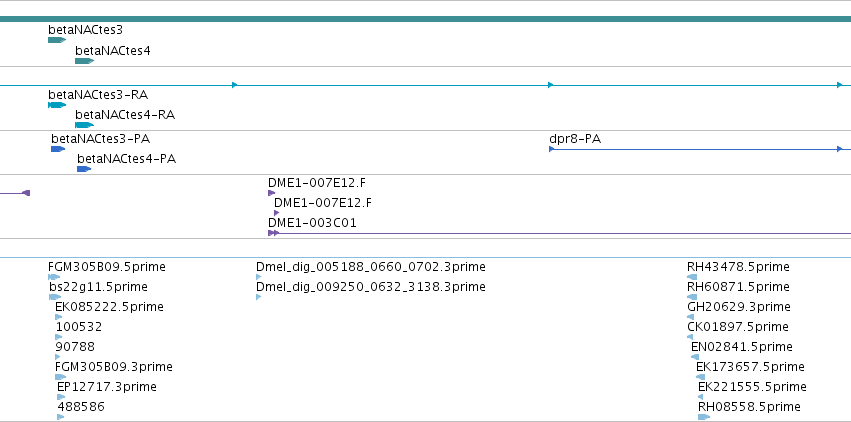Click the CK01897.5prime label
The height and width of the screenshot is (422, 851).
pyautogui.click(x=738, y=327)
